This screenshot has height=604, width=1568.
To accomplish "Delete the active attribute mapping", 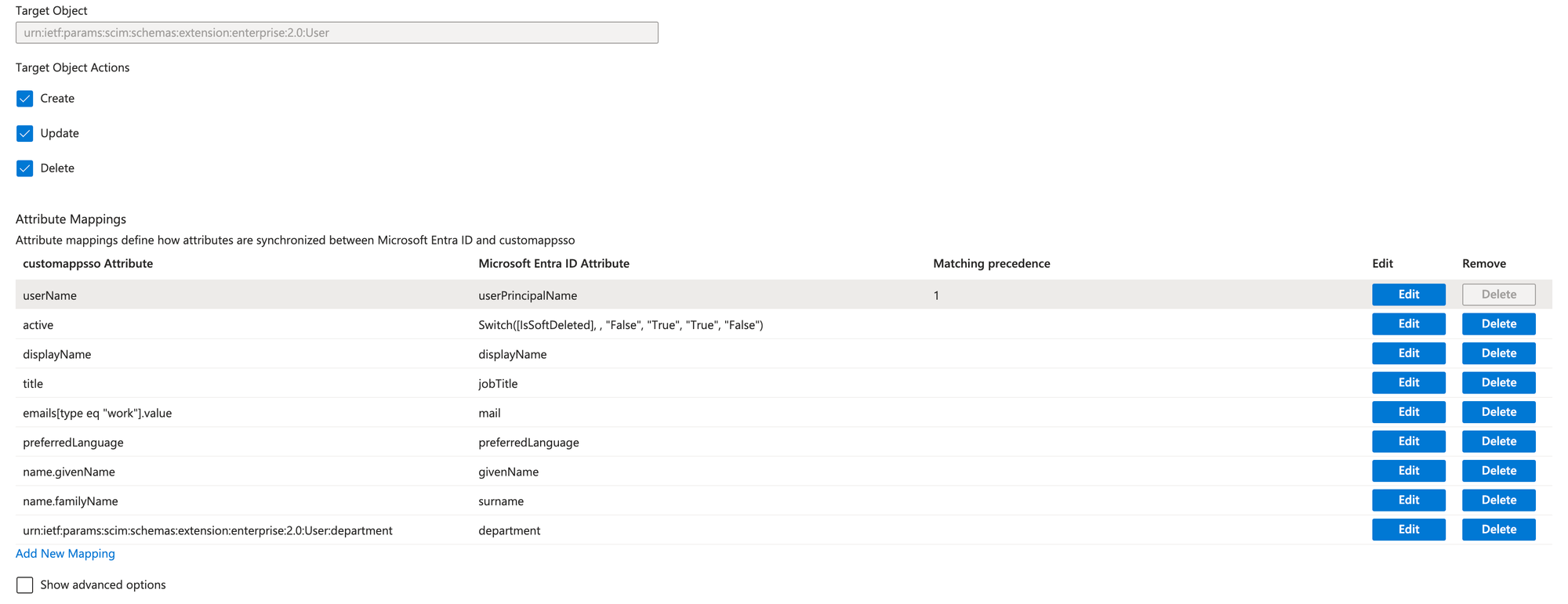I will pos(1498,324).
